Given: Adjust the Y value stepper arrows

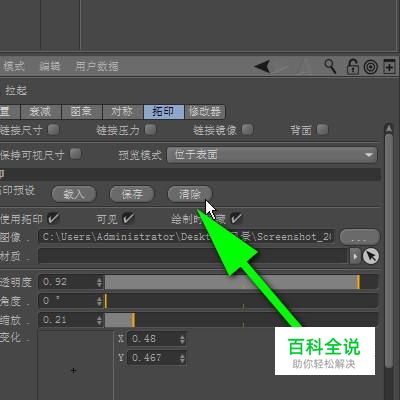Looking at the screenshot, I should [x=182, y=358].
